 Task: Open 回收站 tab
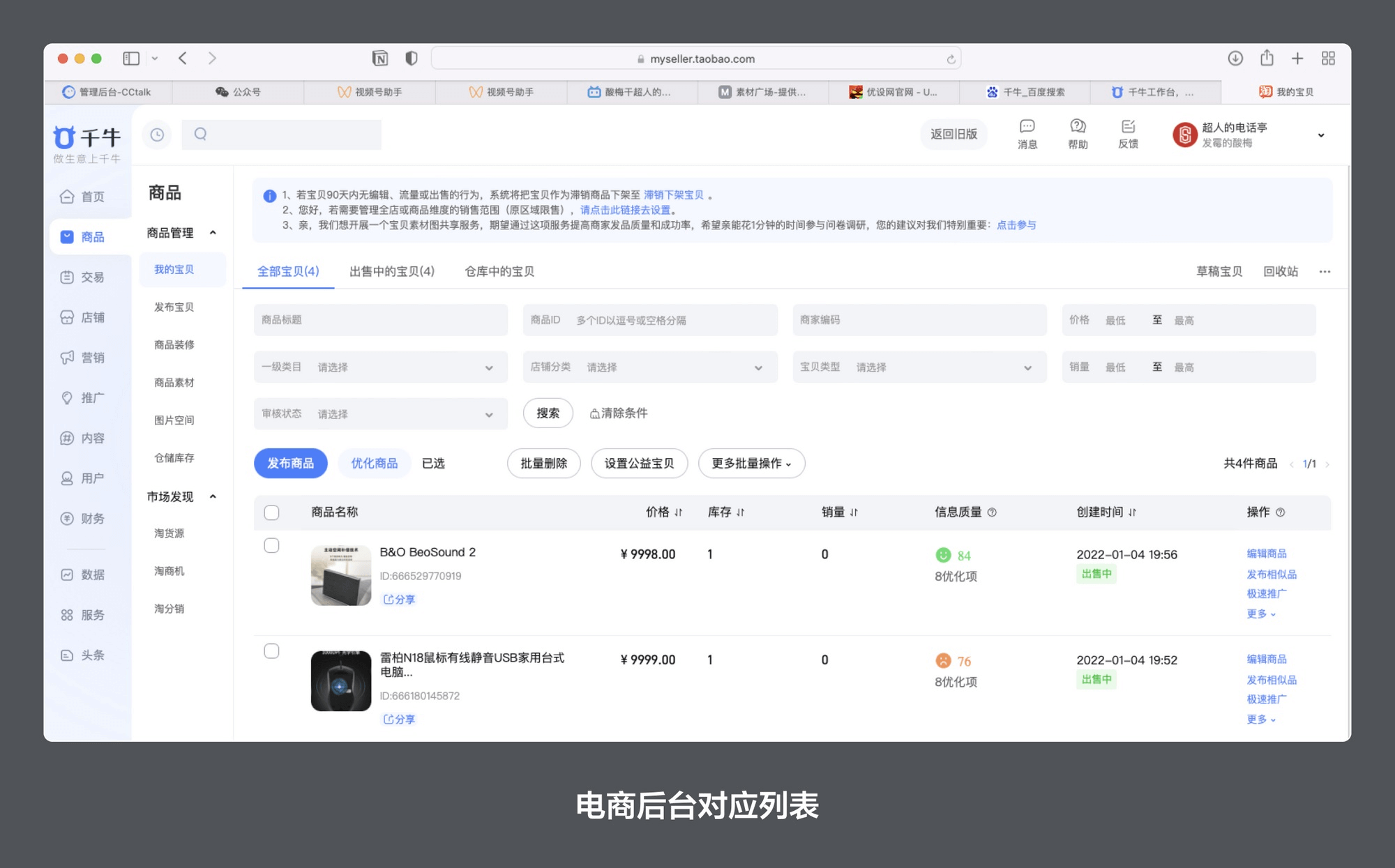coord(1281,271)
